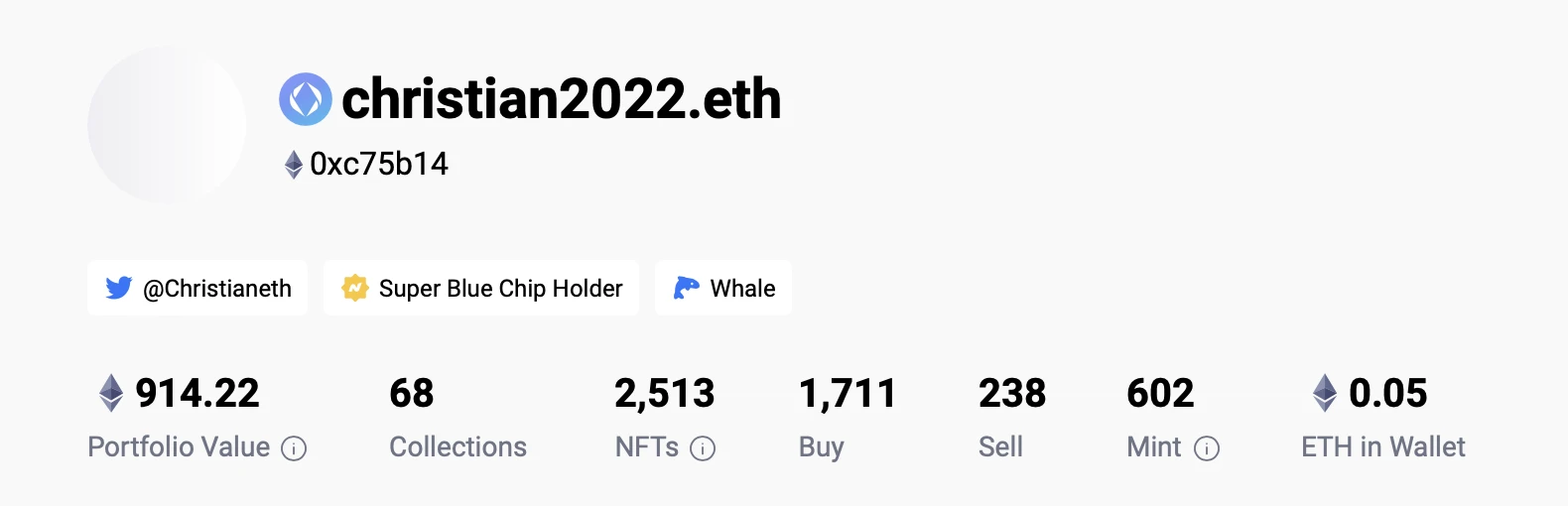Image resolution: width=1568 pixels, height=506 pixels.
Task: Click the Ethereum icon beside 914.22
Action: [x=111, y=393]
